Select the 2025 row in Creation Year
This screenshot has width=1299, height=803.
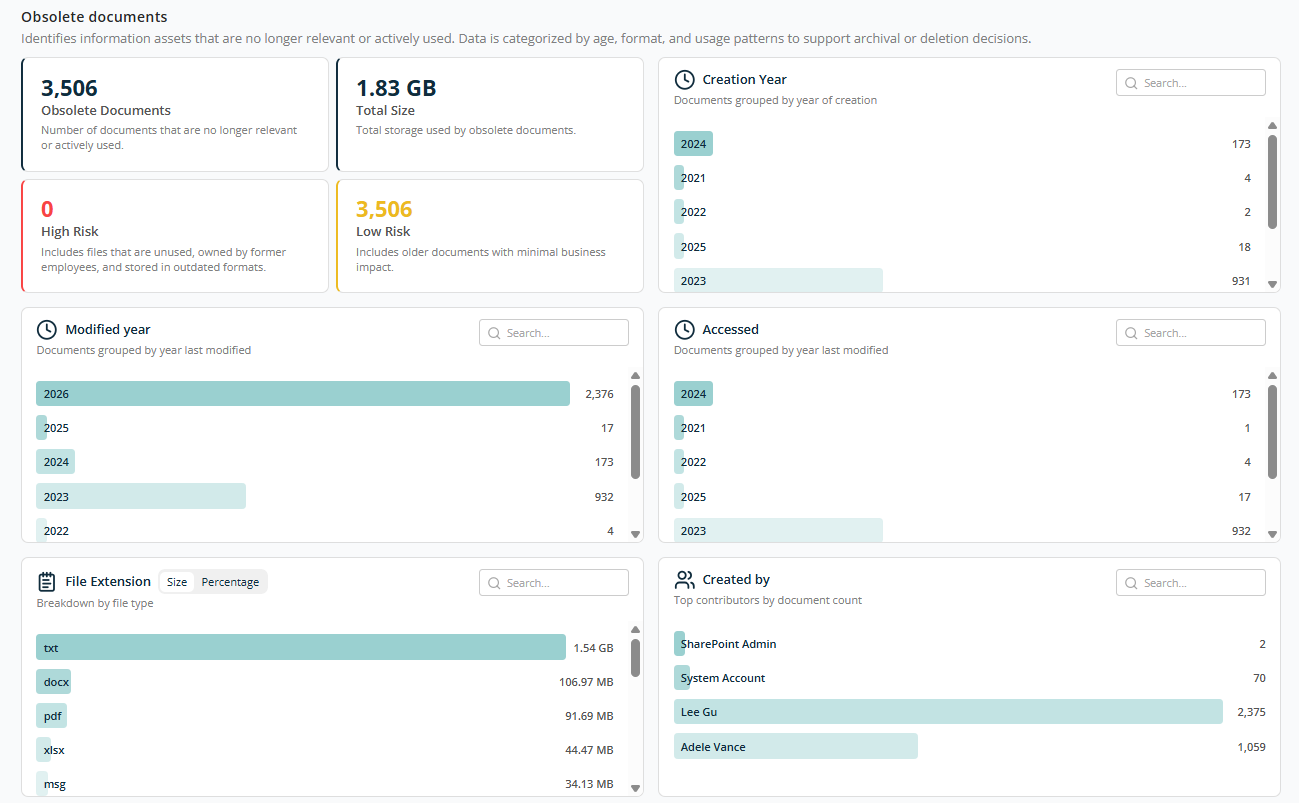coord(962,247)
